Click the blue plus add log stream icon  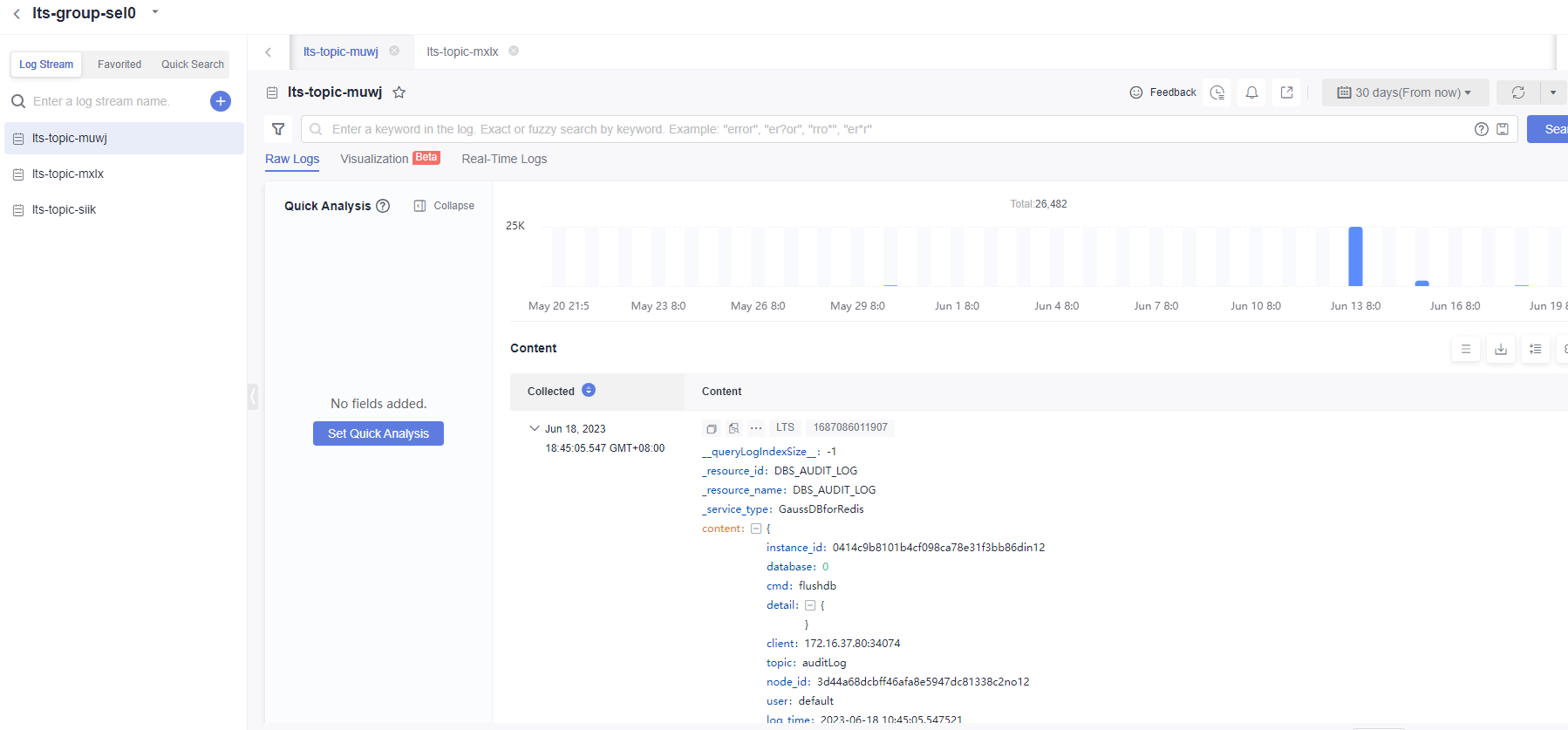click(x=221, y=101)
